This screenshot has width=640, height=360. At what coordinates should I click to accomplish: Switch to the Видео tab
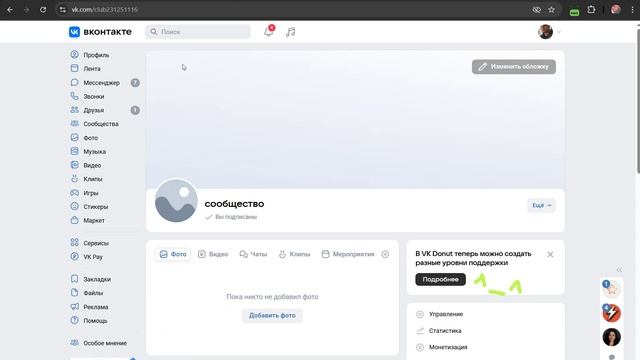213,254
